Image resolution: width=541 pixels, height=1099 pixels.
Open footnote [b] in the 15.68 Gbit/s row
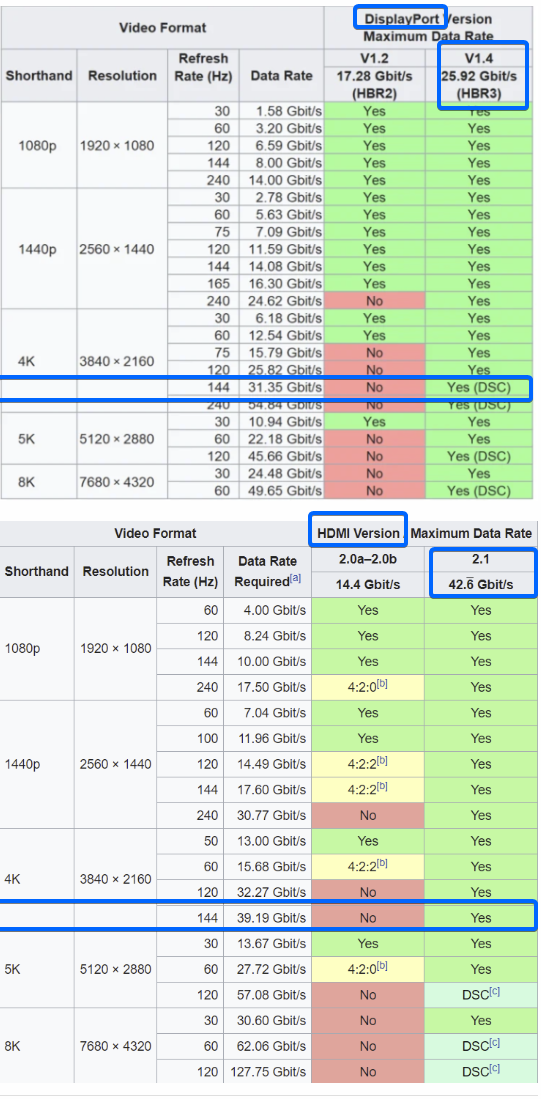click(382, 863)
